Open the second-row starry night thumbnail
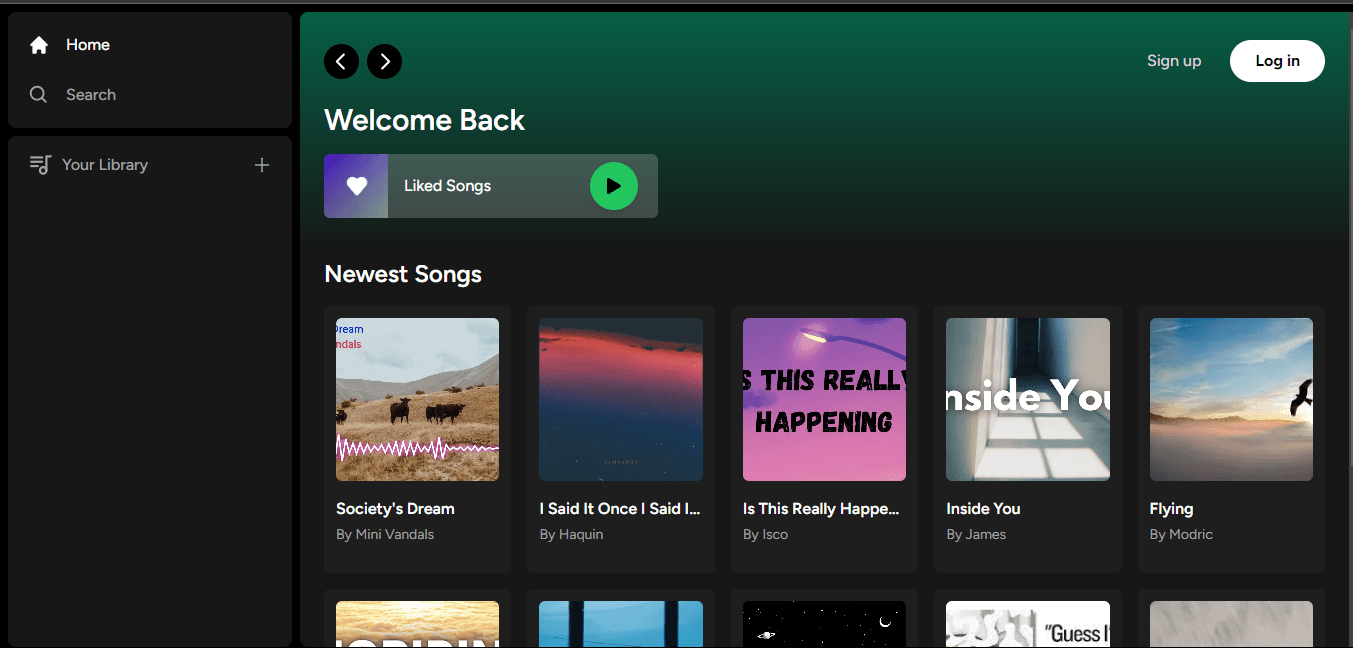Screen dimensions: 1353x648 coord(824,624)
